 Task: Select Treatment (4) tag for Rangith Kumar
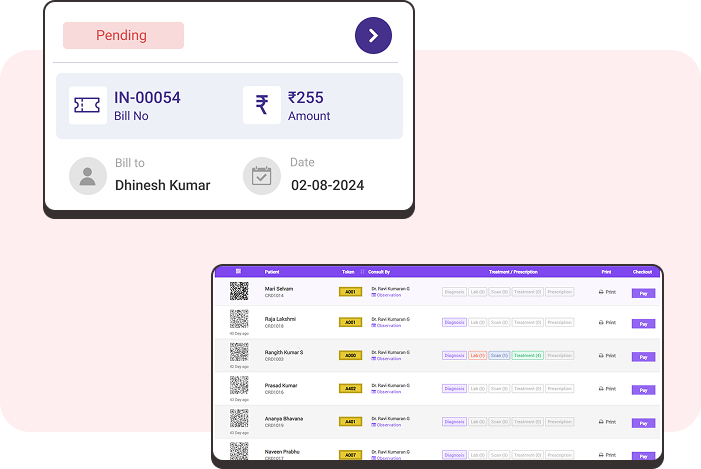[527, 355]
